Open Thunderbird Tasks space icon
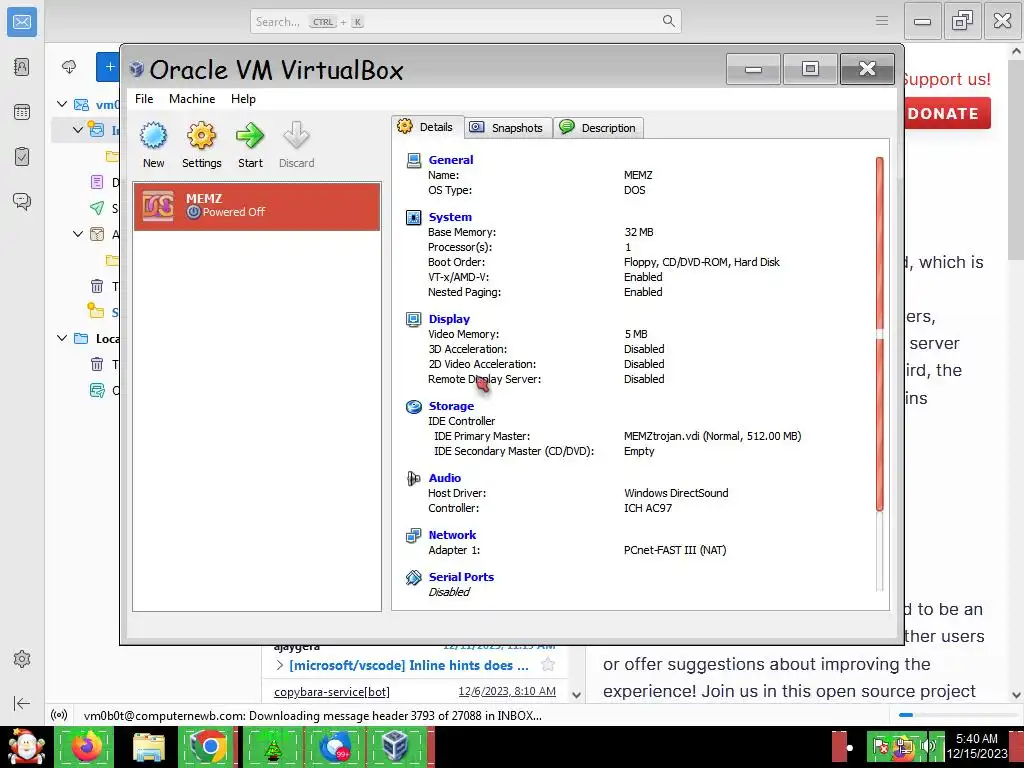 click(22, 157)
